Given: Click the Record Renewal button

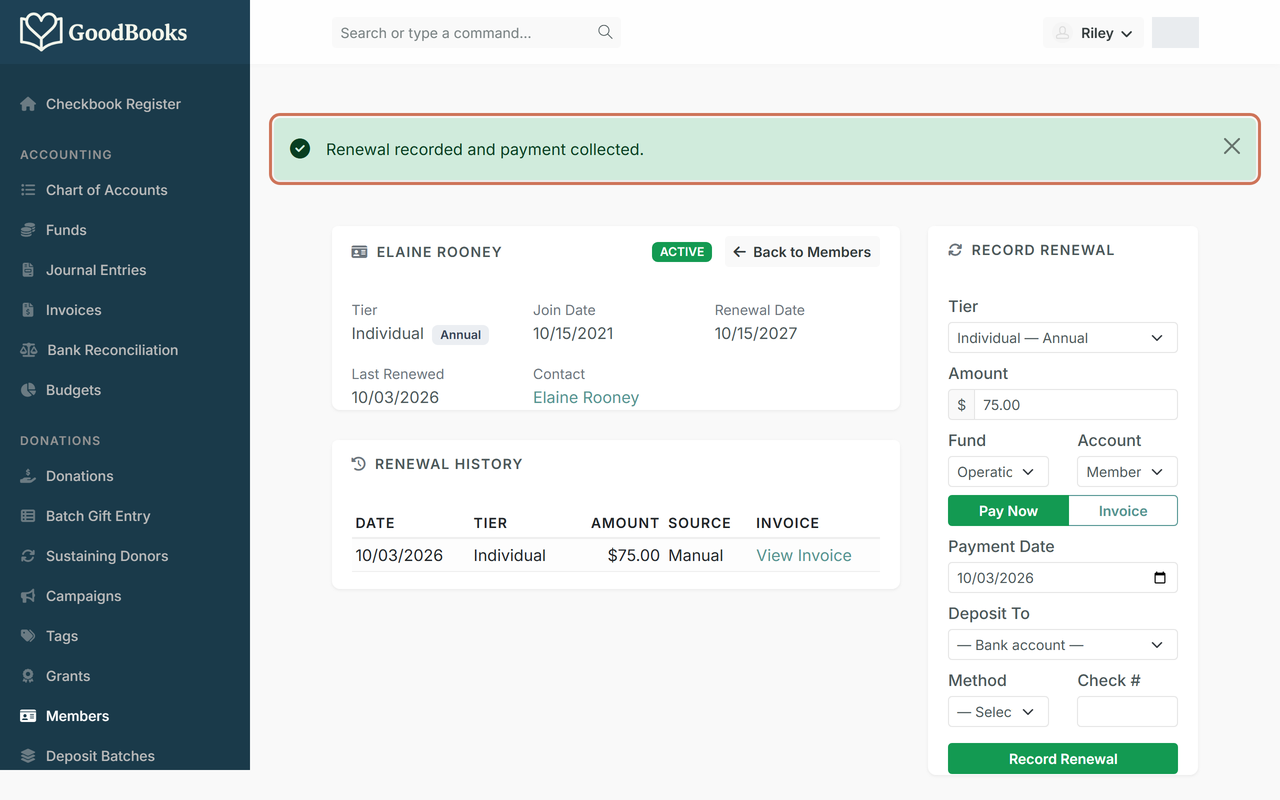Looking at the screenshot, I should pos(1062,759).
